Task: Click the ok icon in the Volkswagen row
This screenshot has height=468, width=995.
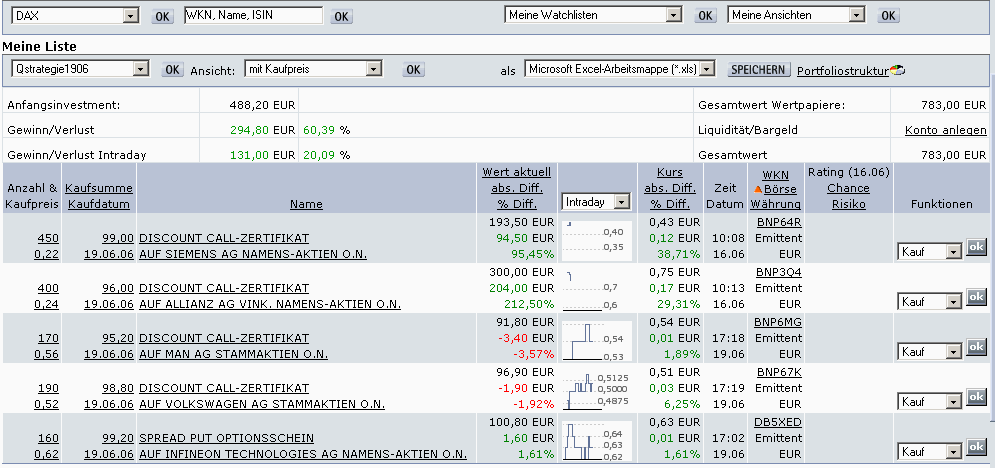Action: (975, 398)
